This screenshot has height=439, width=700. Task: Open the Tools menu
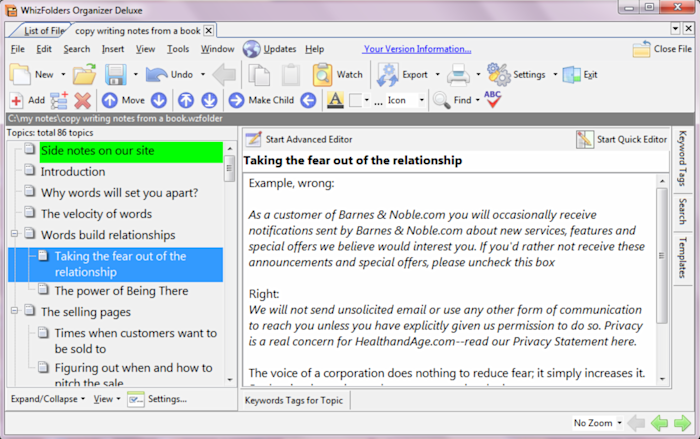tap(178, 49)
